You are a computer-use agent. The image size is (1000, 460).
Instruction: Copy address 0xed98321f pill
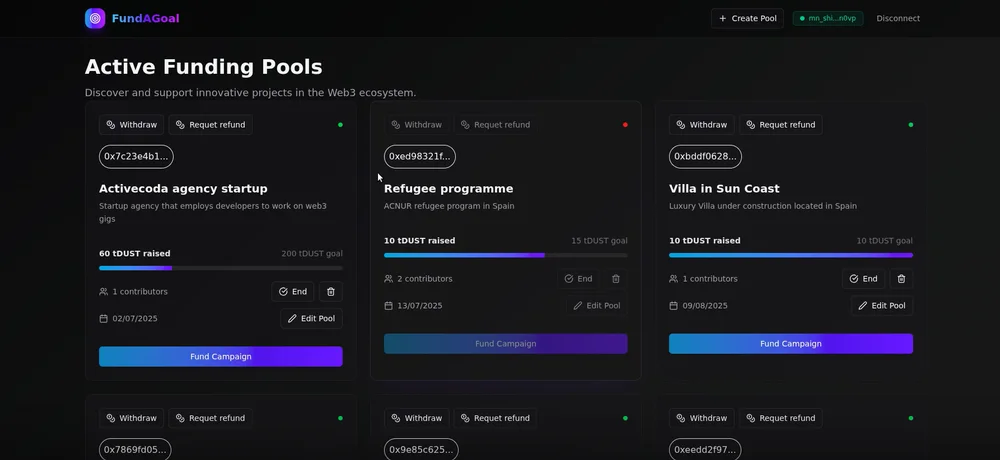click(x=420, y=156)
